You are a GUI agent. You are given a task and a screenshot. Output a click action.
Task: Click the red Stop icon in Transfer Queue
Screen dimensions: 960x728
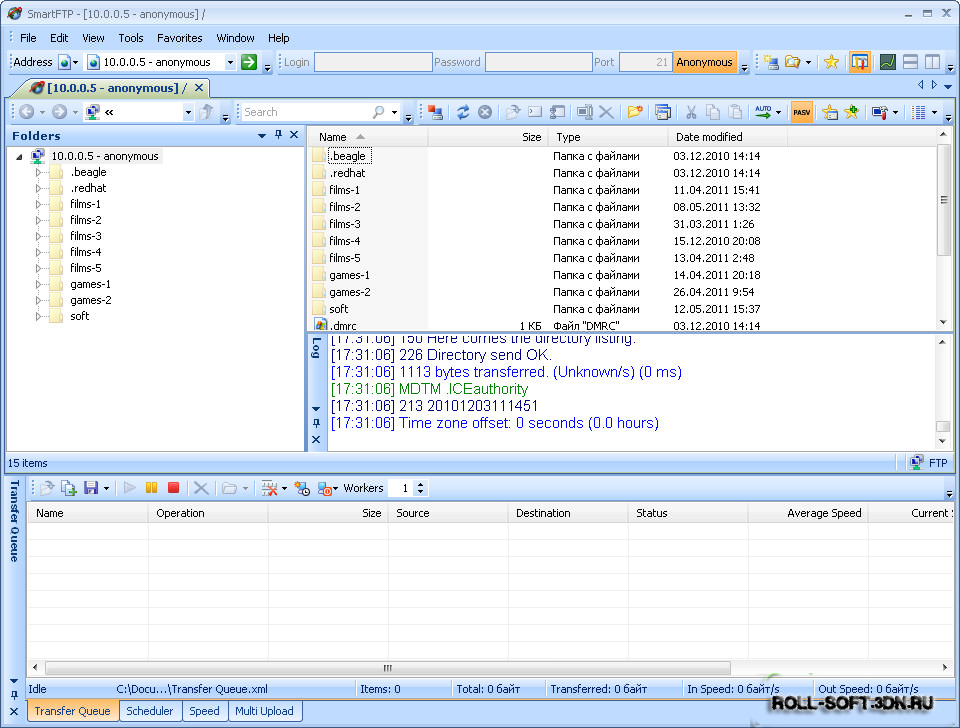(173, 488)
